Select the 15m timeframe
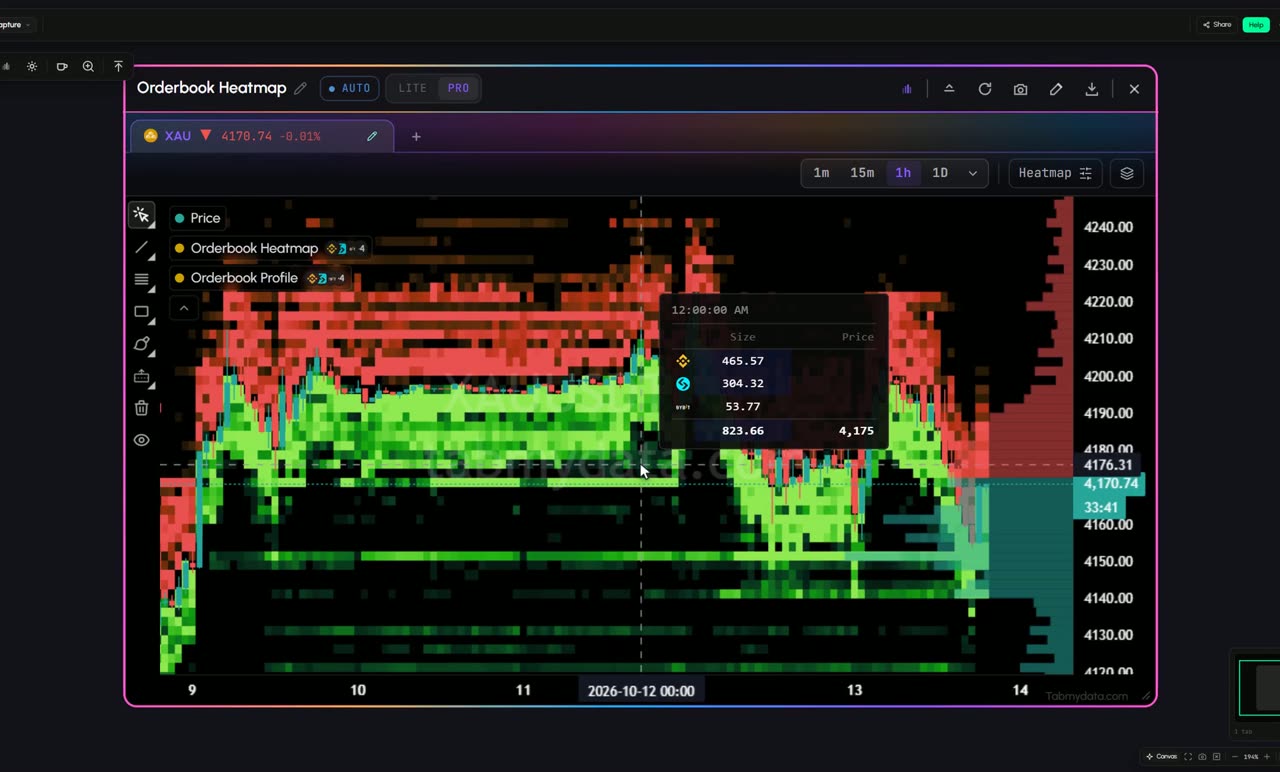The width and height of the screenshot is (1280, 772). 862,173
